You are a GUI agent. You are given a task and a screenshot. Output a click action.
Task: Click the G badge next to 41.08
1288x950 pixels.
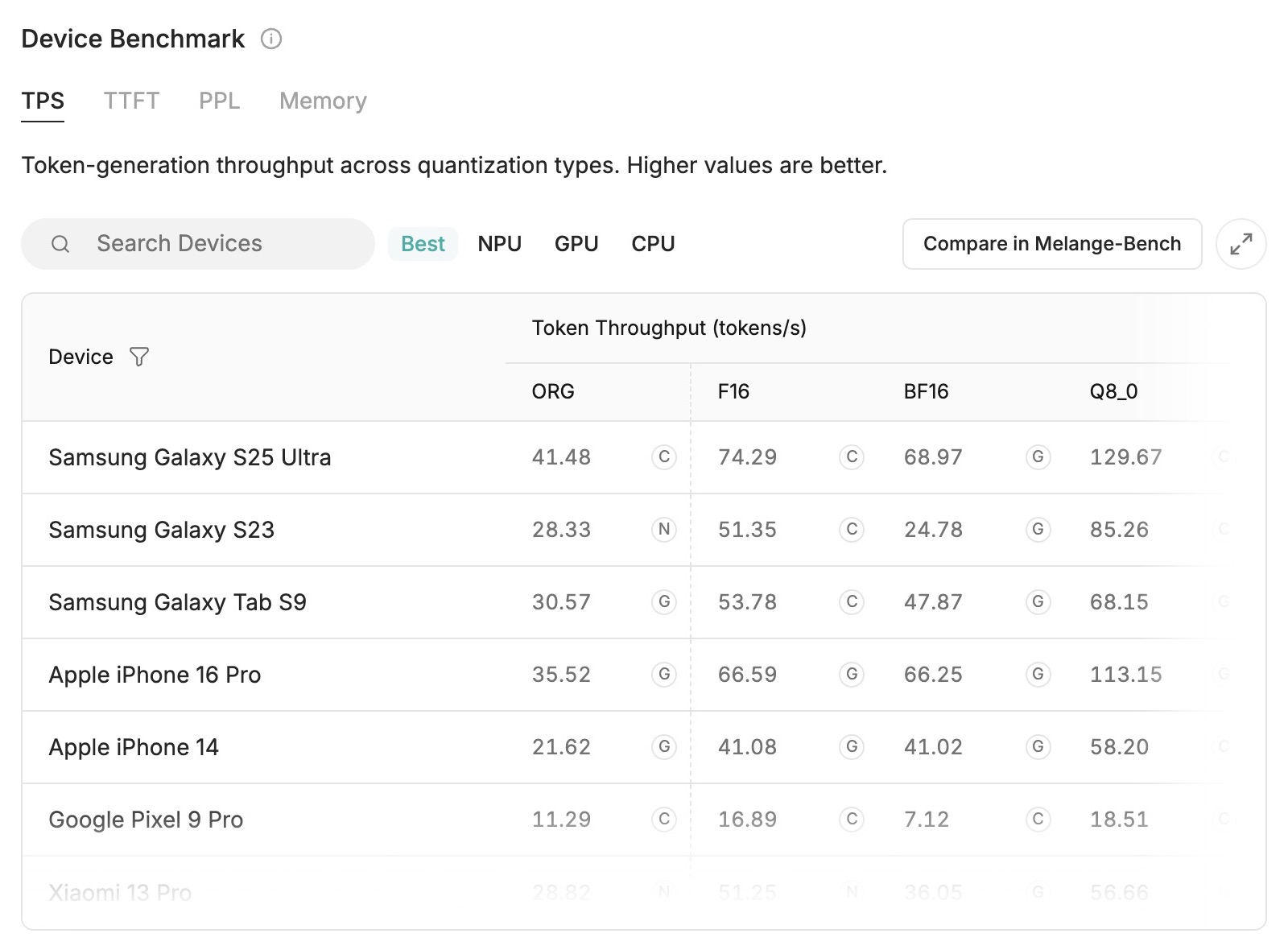pyautogui.click(x=852, y=747)
